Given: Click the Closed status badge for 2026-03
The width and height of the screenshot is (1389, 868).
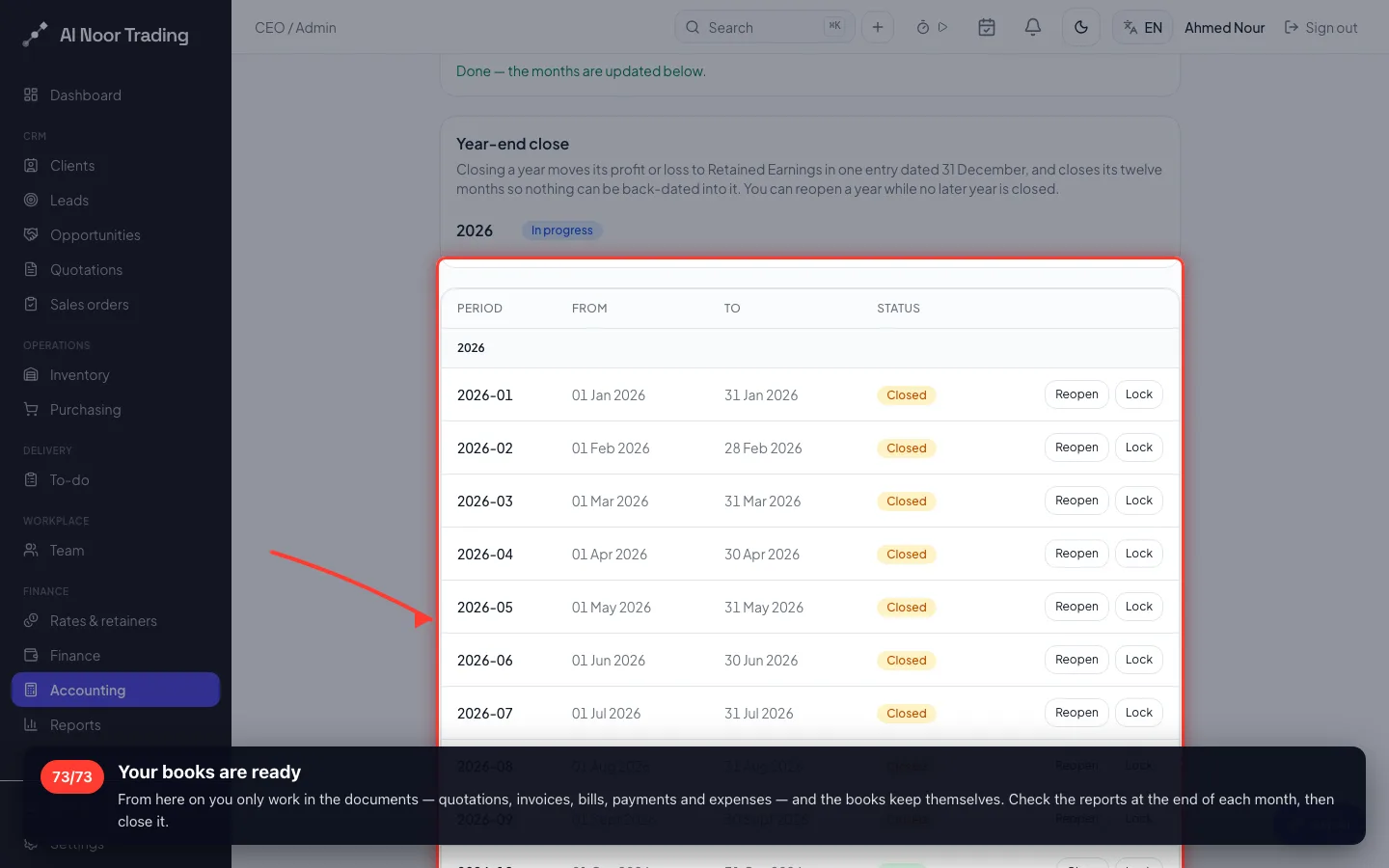Looking at the screenshot, I should coord(907,502).
